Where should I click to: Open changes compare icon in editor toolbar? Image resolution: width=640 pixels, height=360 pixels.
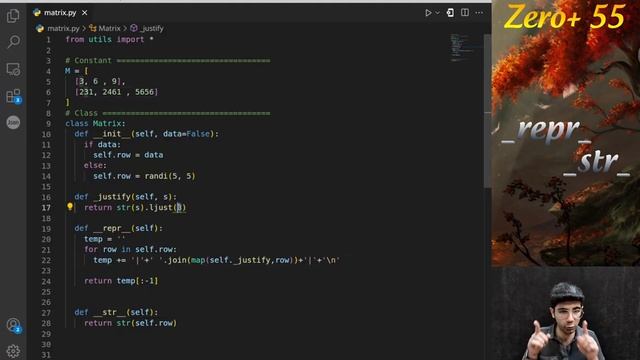click(450, 13)
